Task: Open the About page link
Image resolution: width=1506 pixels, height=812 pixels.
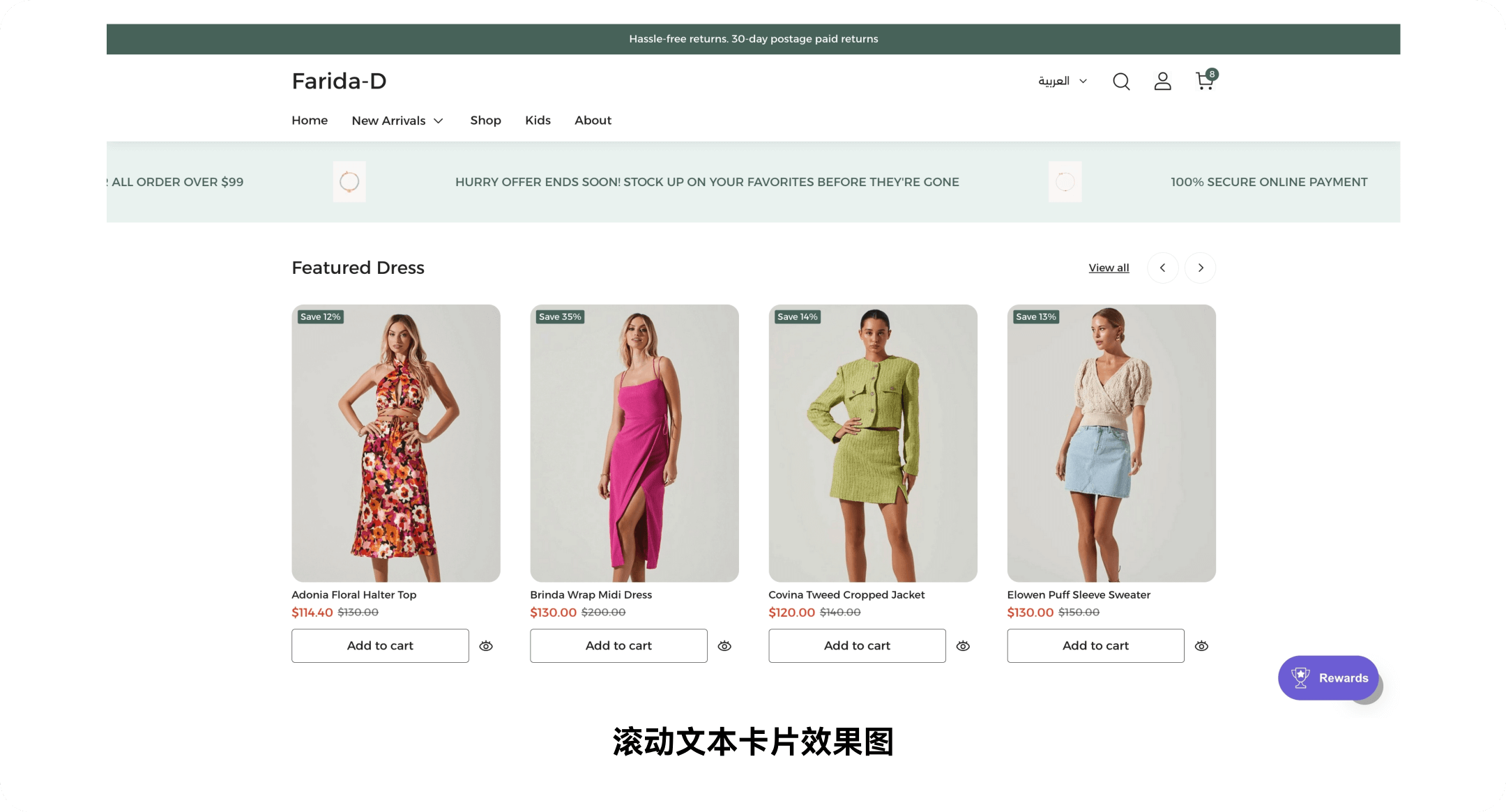Action: [x=593, y=121]
